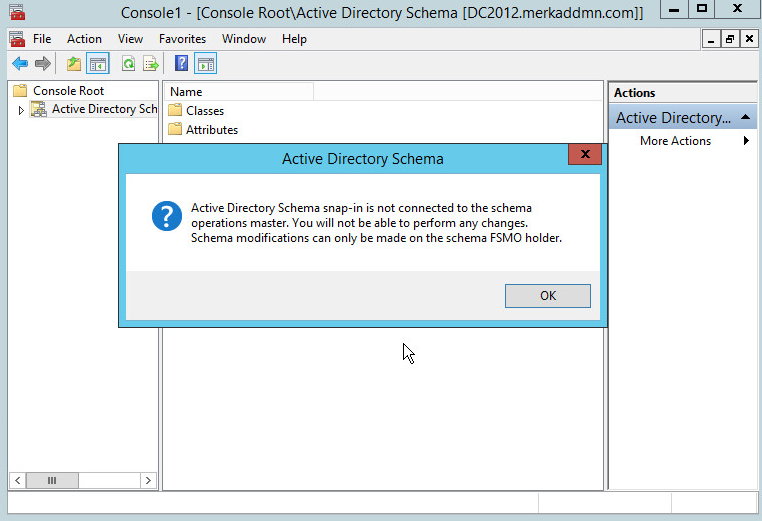Click the MMC document icon beside File
The height and width of the screenshot is (521, 762).
click(x=17, y=39)
